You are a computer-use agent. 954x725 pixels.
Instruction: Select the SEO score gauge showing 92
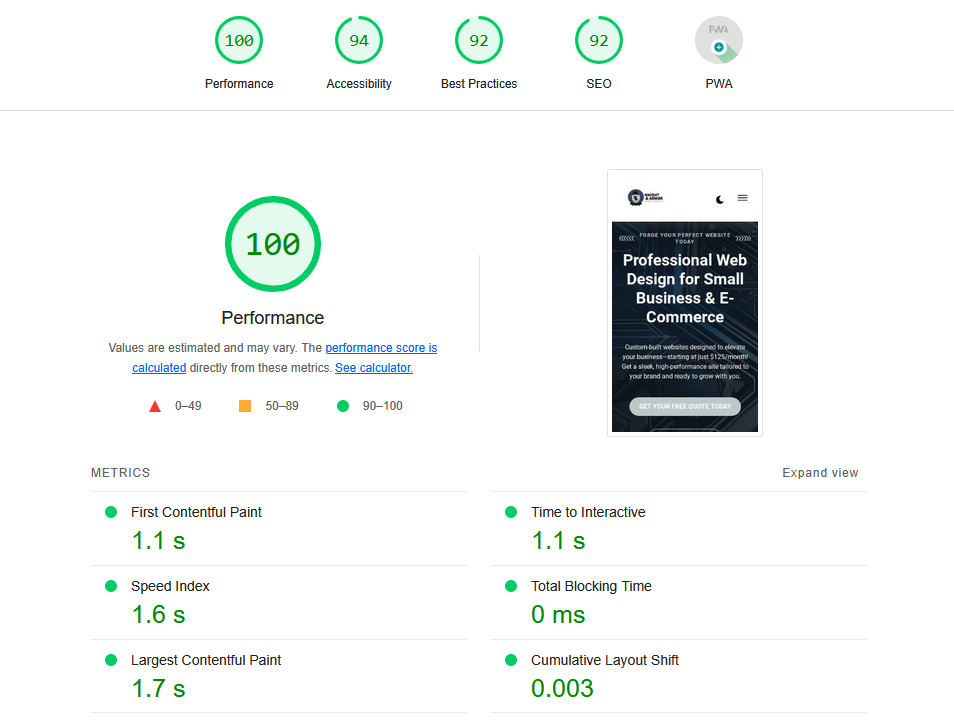[x=598, y=40]
